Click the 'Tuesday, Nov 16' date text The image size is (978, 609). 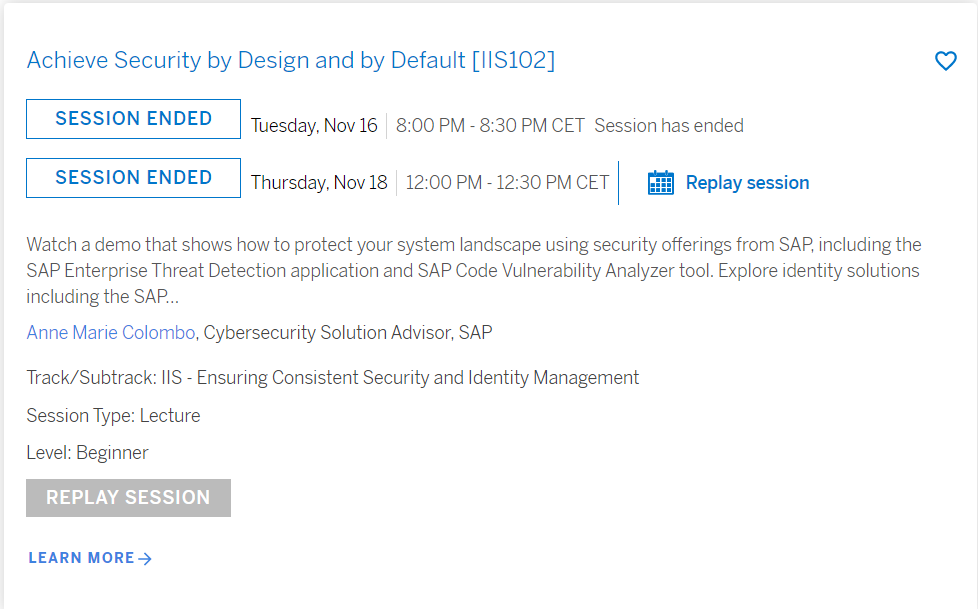tap(314, 125)
